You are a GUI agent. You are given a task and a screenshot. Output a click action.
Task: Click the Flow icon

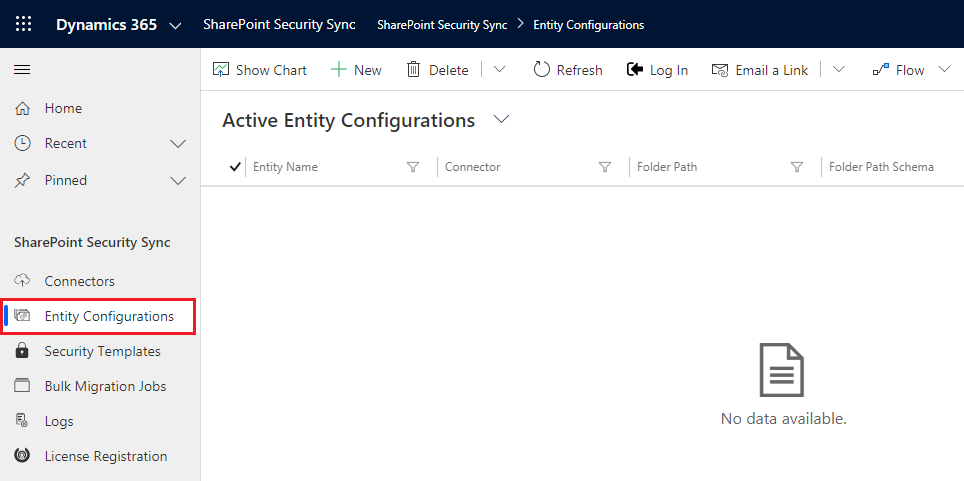(881, 70)
